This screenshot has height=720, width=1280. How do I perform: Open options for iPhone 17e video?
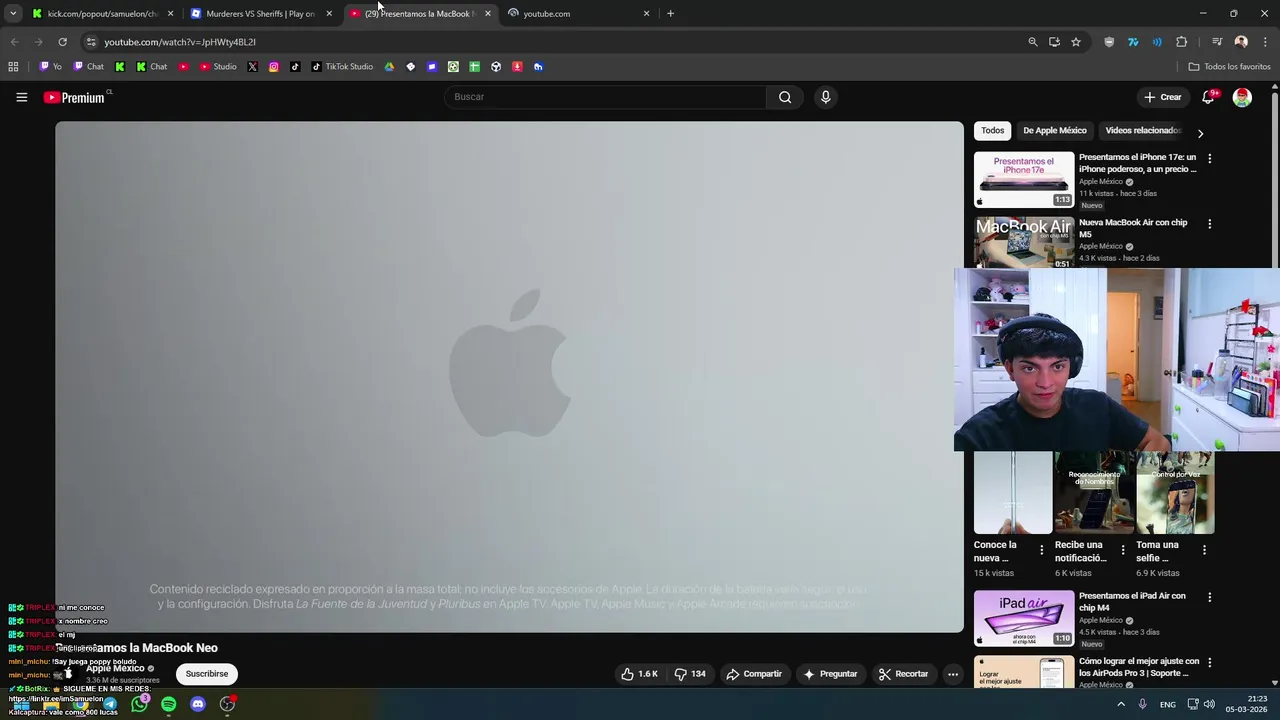pyautogui.click(x=1209, y=158)
